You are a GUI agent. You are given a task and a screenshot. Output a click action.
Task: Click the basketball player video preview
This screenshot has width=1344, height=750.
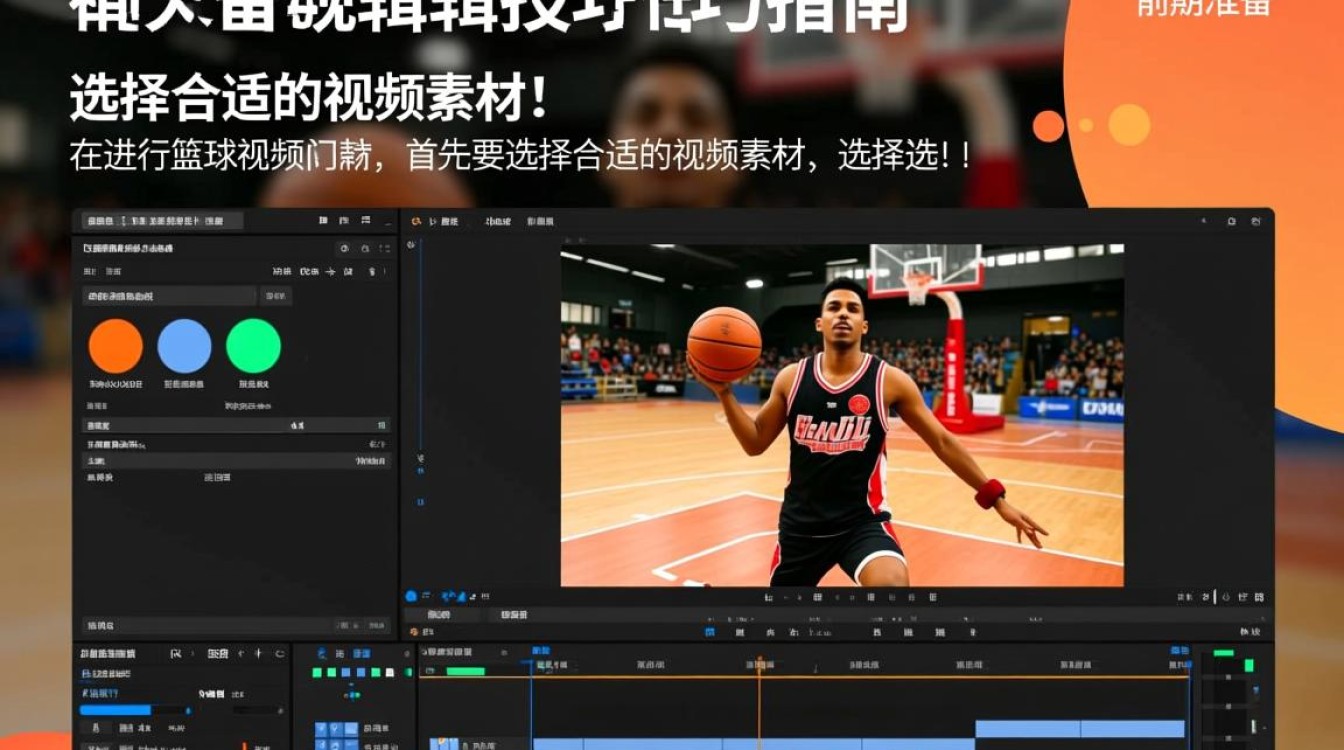(x=842, y=415)
